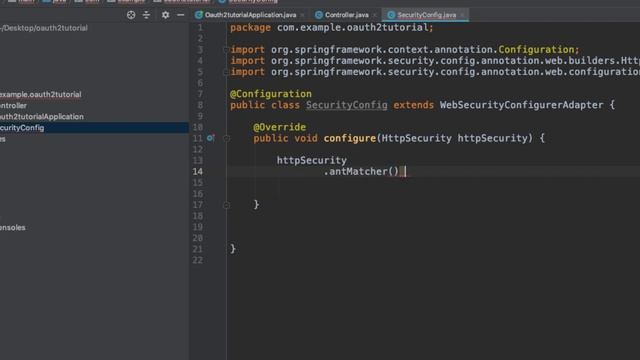Viewport: 640px width, 360px height.
Task: Open project panel gear settings
Action: (165, 15)
